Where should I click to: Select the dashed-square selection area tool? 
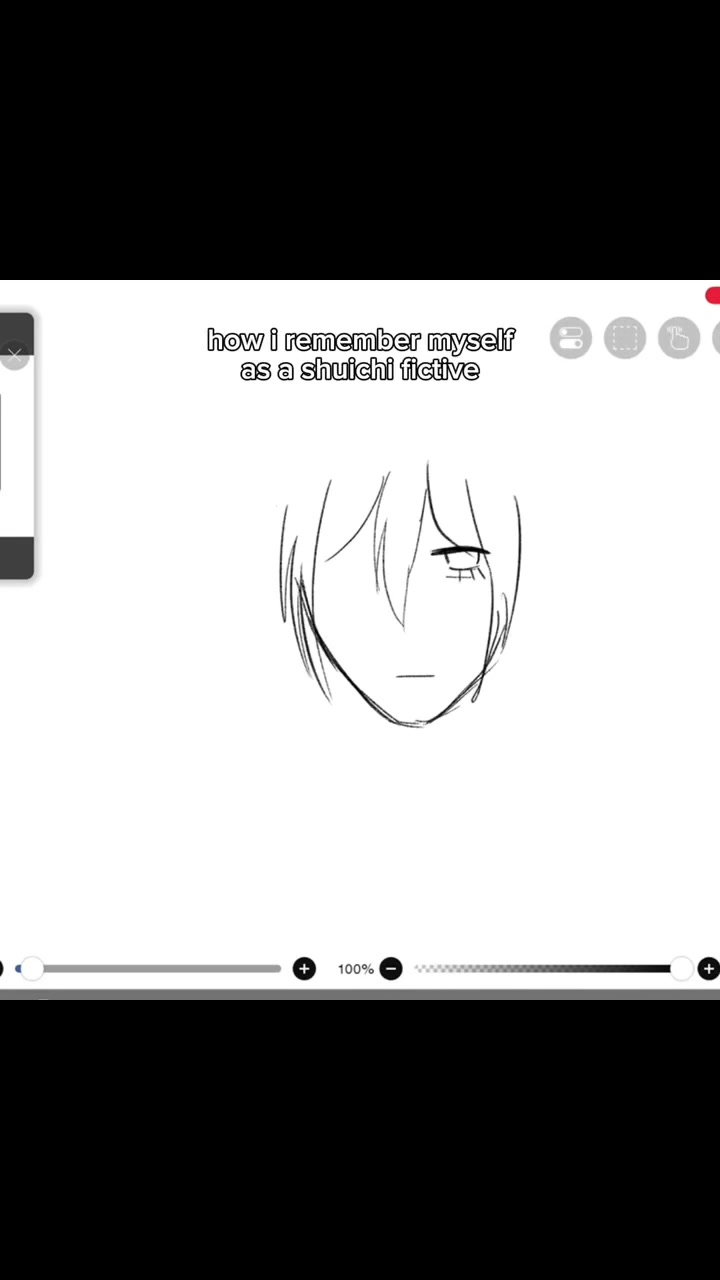pos(625,338)
